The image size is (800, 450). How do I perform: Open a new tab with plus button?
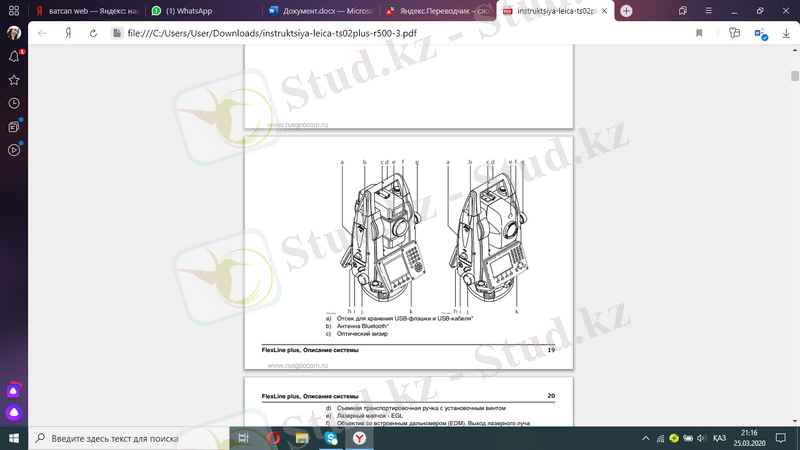[626, 11]
